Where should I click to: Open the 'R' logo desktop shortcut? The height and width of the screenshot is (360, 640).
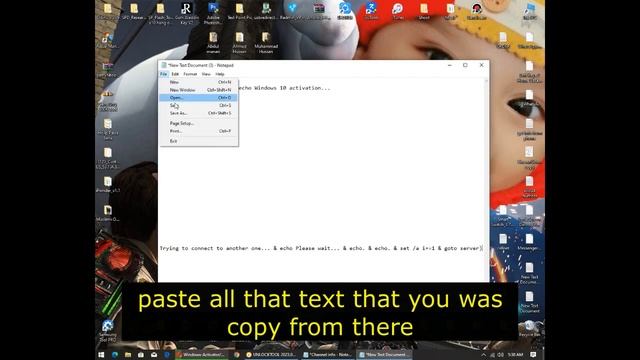(186, 13)
